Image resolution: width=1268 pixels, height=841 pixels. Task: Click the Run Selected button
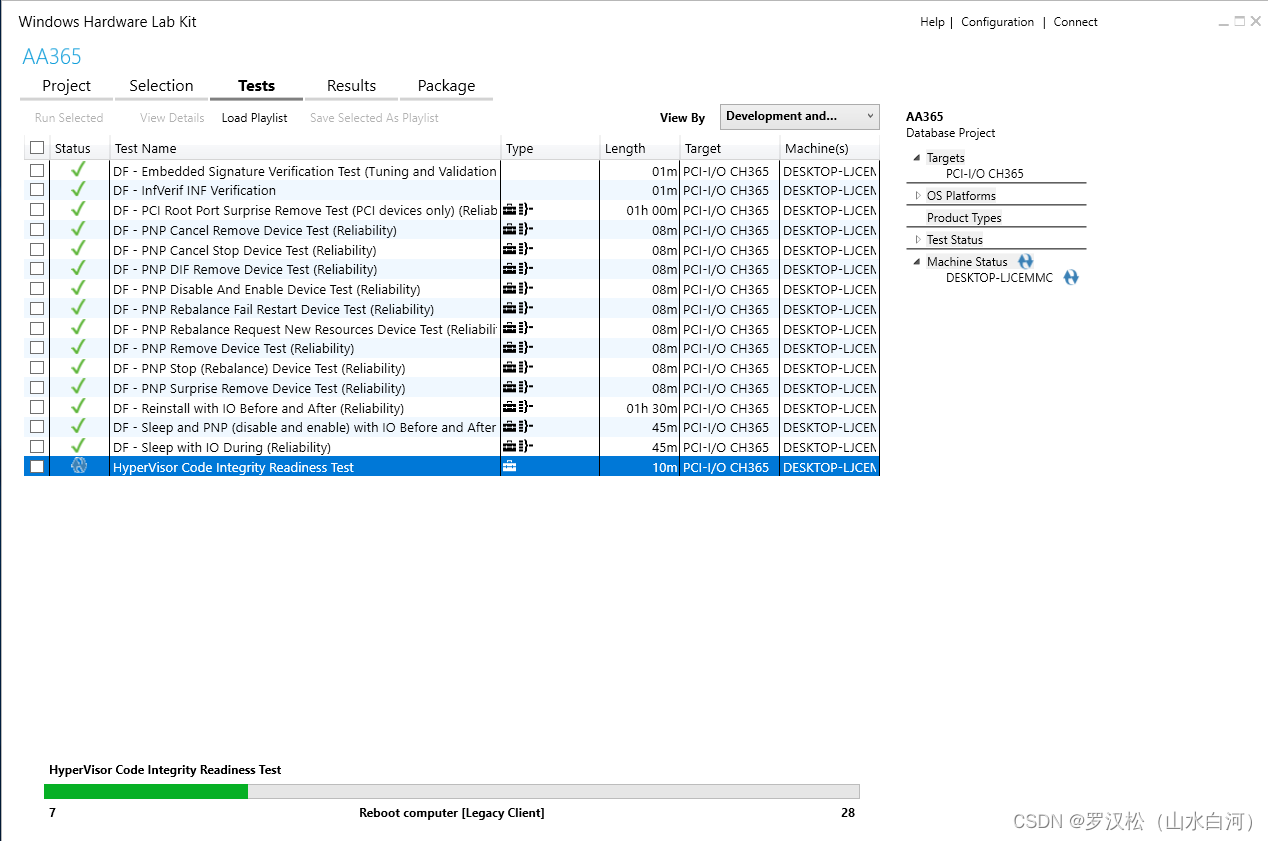(x=69, y=118)
